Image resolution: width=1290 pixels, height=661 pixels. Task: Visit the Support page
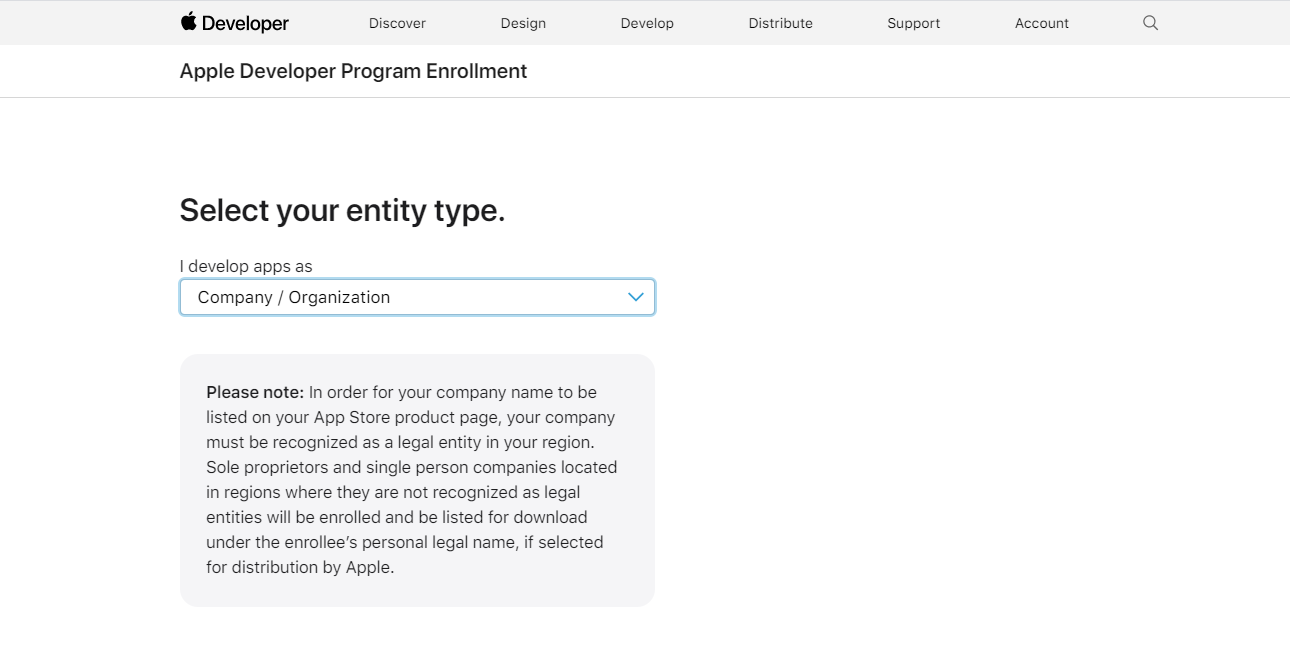[x=913, y=23]
